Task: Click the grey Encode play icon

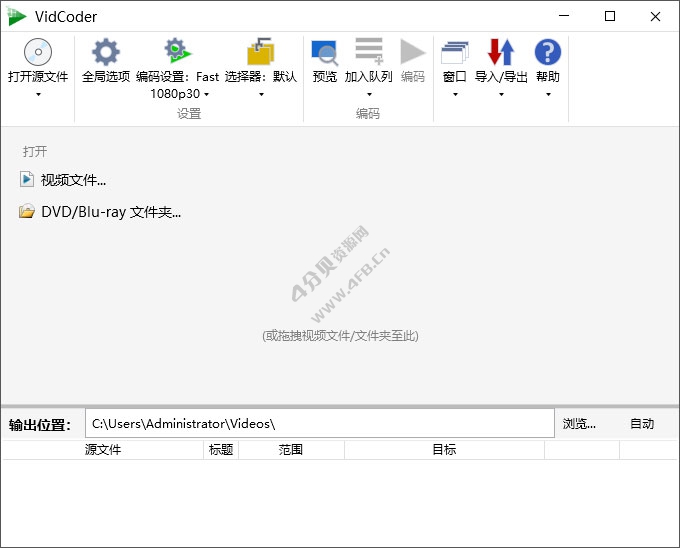Action: tap(412, 52)
